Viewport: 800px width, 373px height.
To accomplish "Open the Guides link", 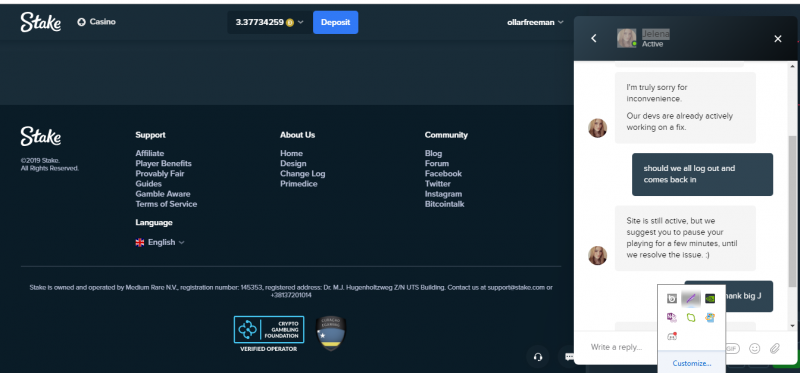I will click(x=148, y=184).
